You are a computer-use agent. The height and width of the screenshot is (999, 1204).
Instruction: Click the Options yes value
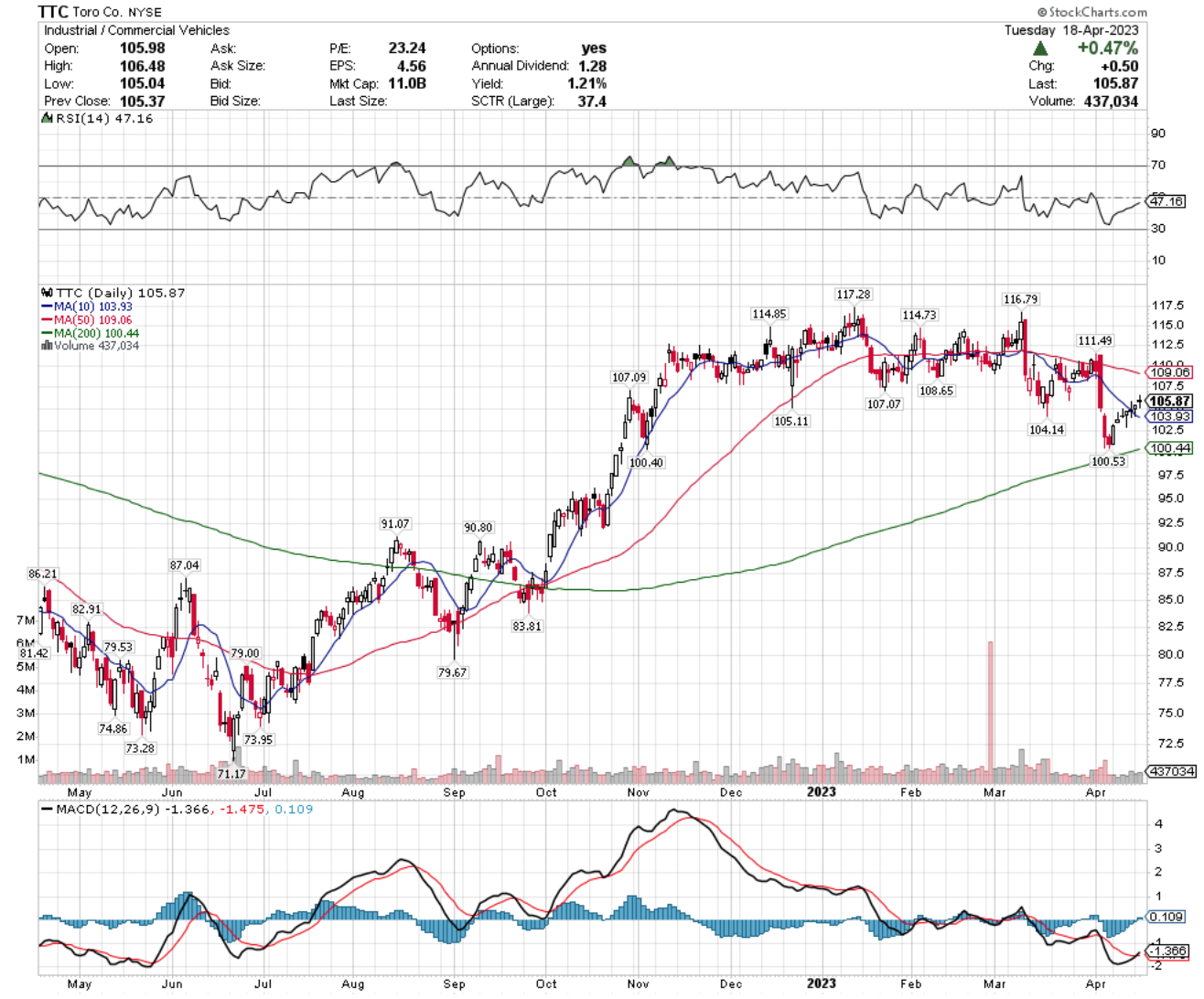(x=594, y=48)
